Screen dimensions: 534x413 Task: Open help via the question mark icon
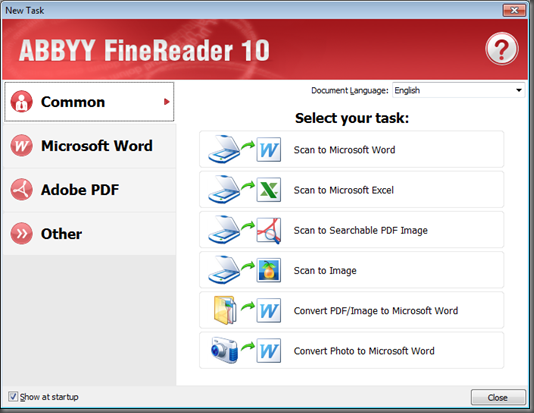[x=502, y=49]
